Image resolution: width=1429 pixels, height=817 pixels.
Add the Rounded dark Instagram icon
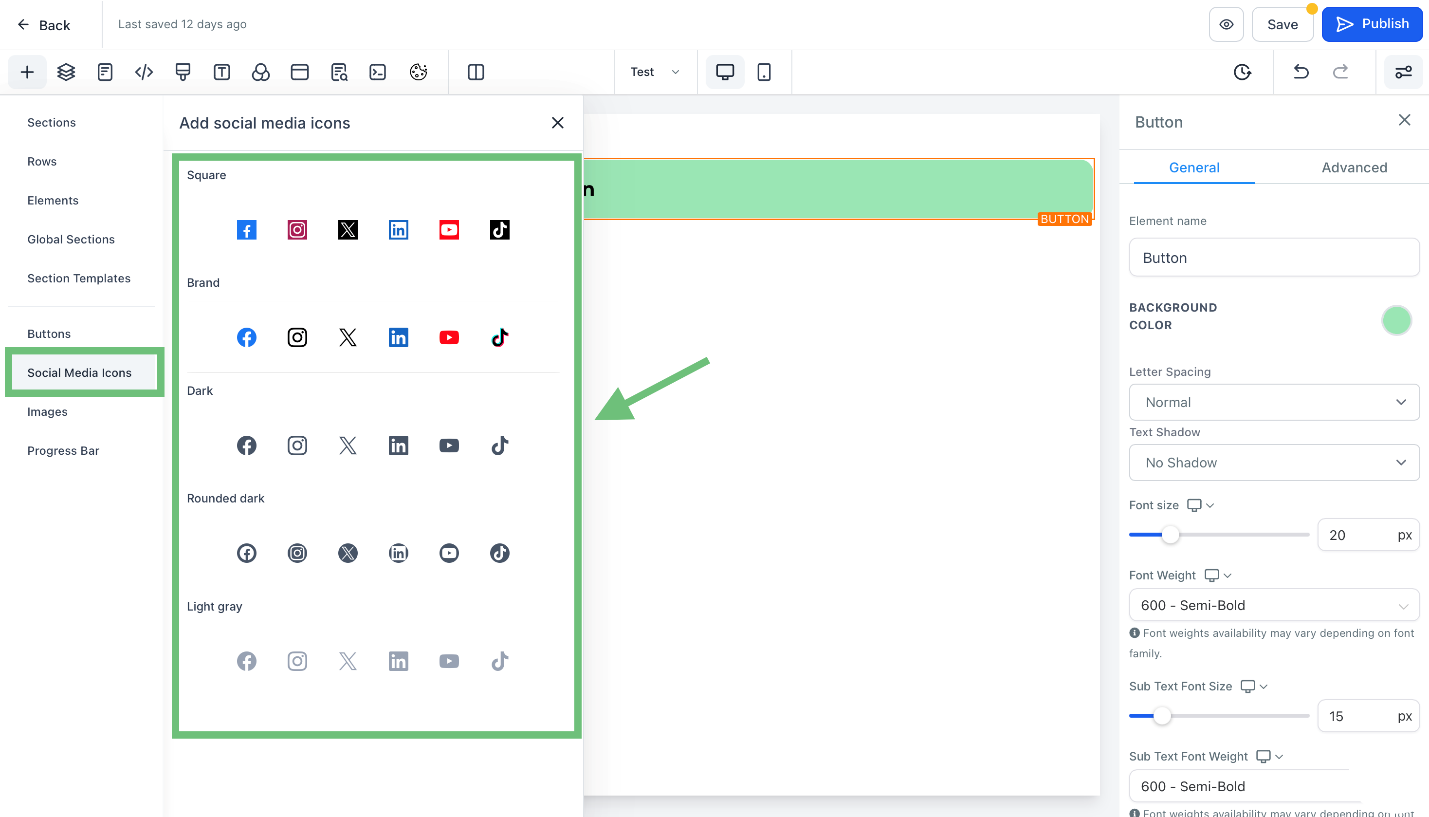[297, 553]
